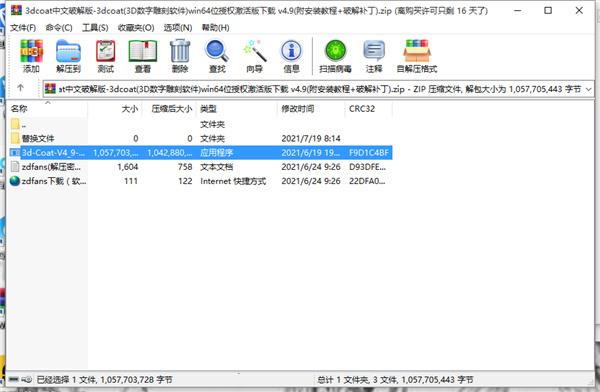Click the 添加 (Add) toolbar icon
This screenshot has width=600, height=392.
(31, 51)
